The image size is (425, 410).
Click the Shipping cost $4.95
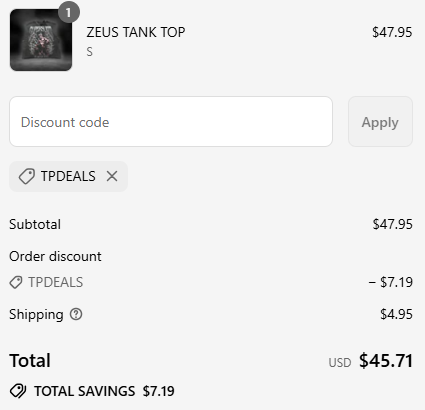pyautogui.click(x=396, y=314)
